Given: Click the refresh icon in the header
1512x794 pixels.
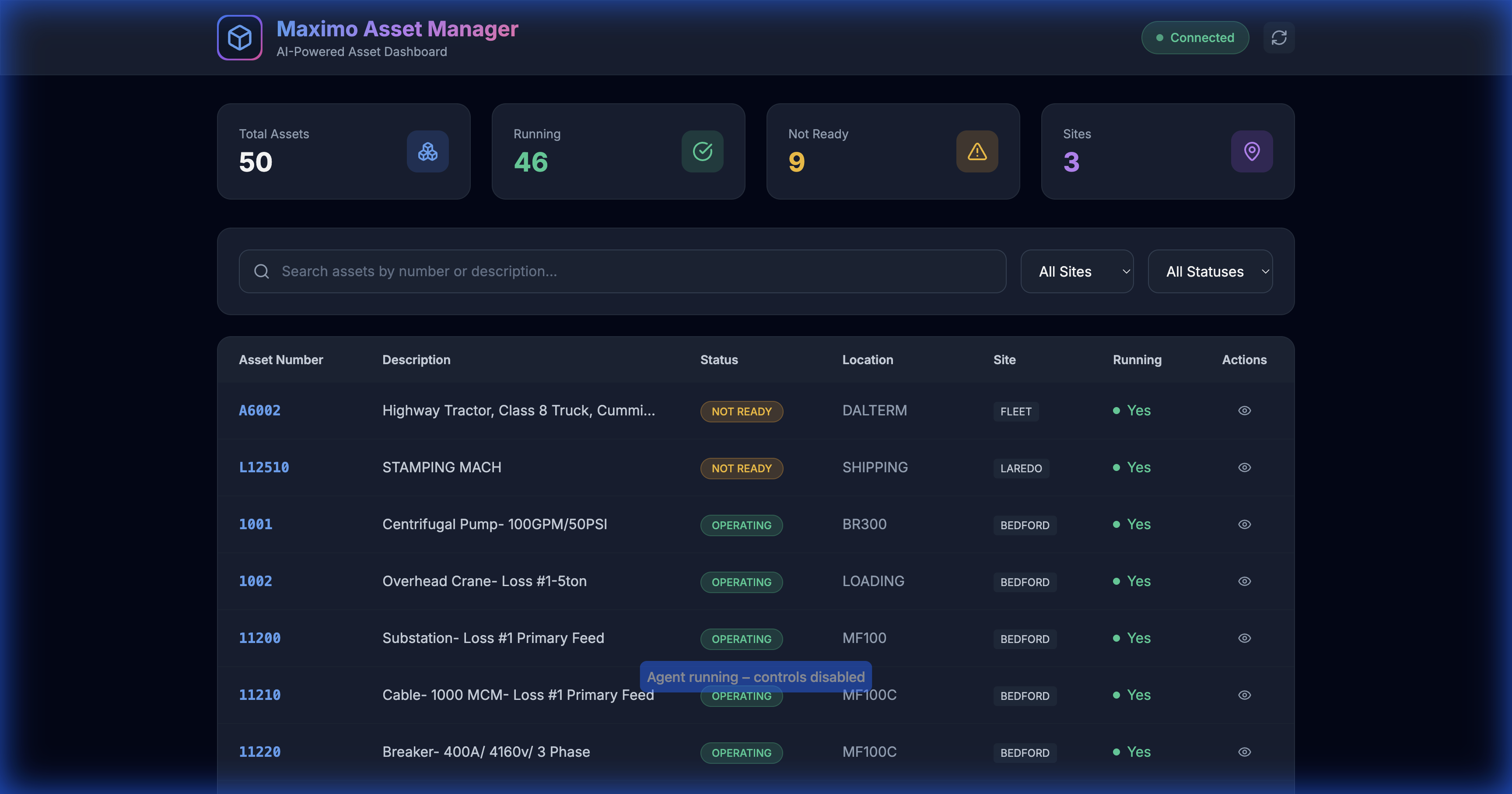Looking at the screenshot, I should point(1280,38).
